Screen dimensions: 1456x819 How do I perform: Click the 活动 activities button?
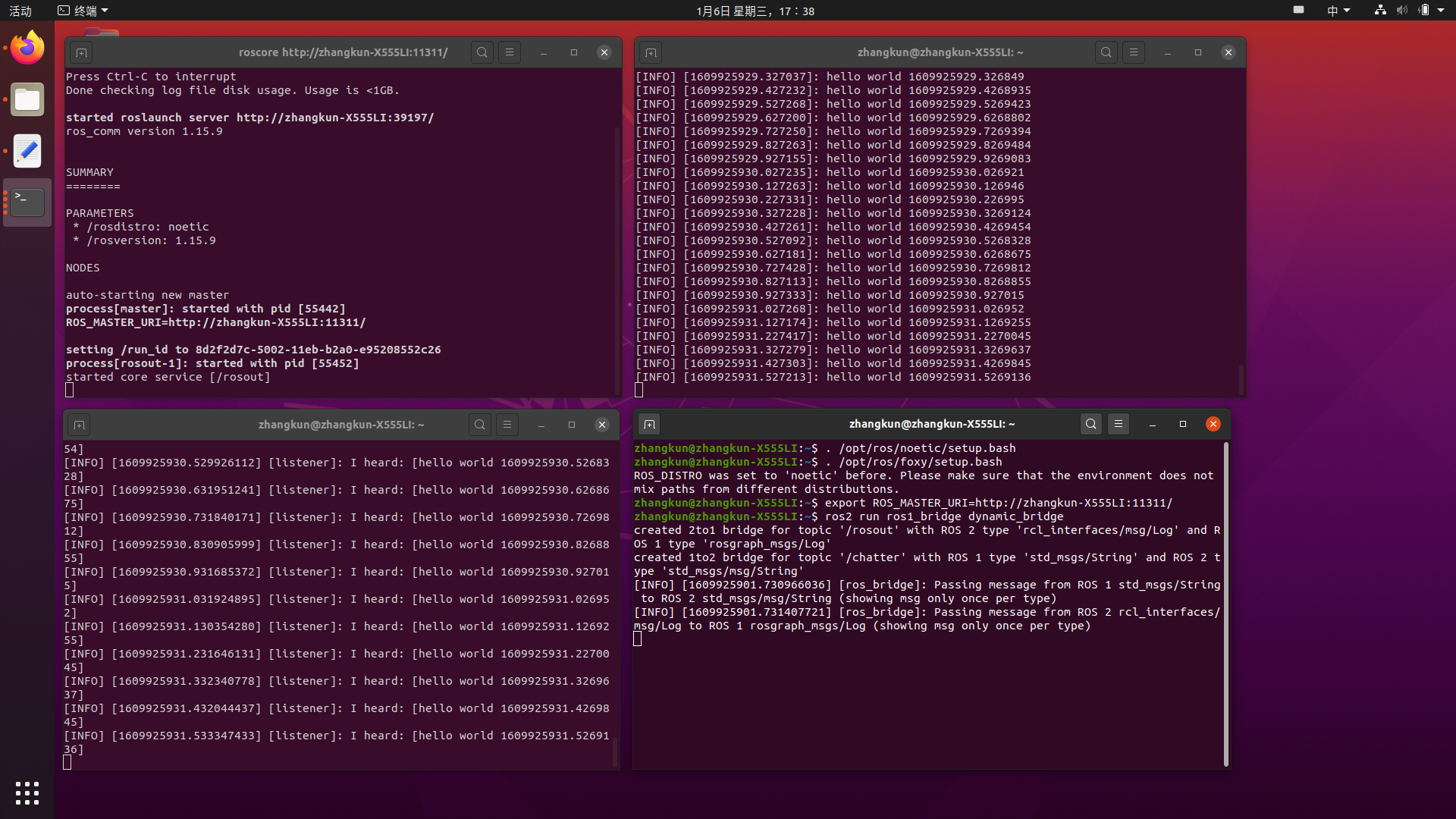pos(20,11)
